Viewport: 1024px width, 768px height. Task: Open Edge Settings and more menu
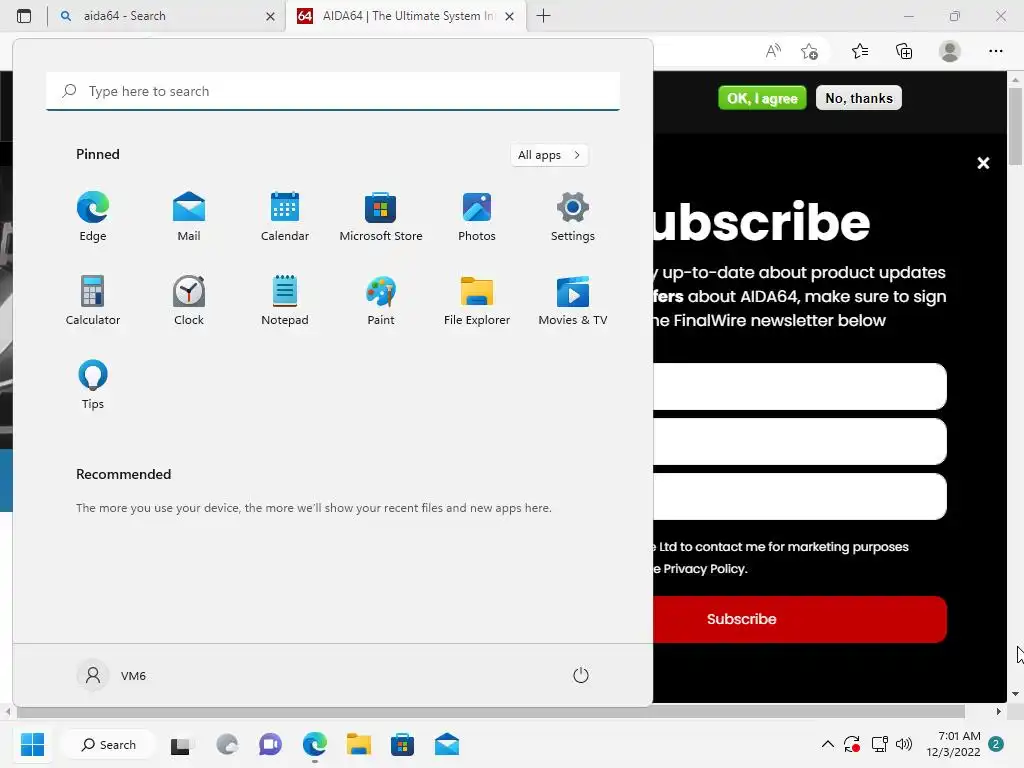point(995,51)
